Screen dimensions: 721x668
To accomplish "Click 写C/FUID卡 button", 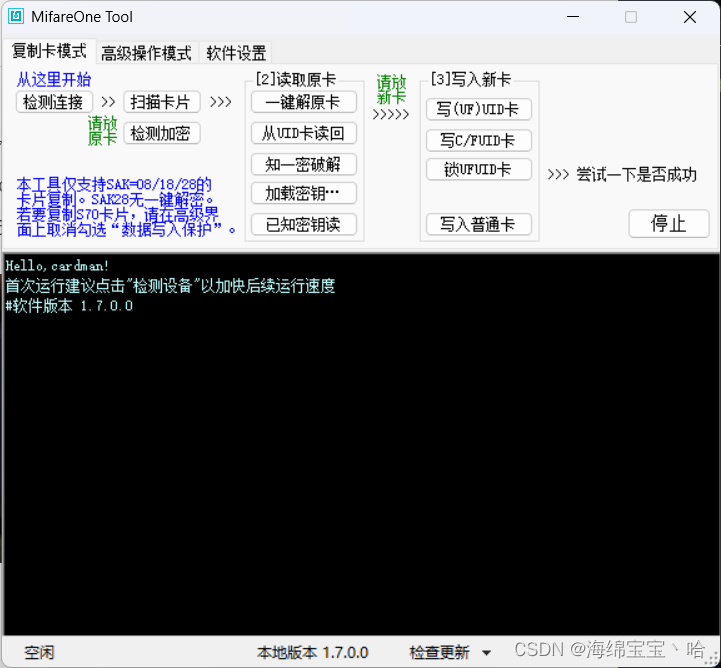I will coord(479,141).
